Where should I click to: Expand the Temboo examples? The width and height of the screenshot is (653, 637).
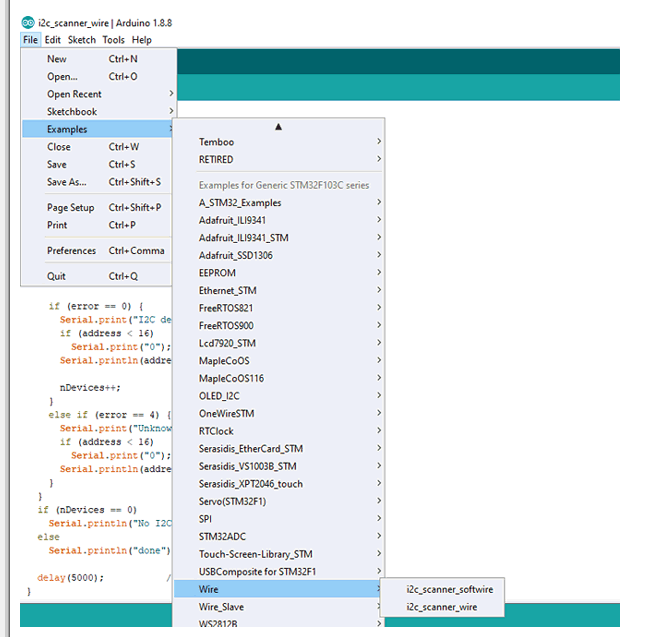278,142
